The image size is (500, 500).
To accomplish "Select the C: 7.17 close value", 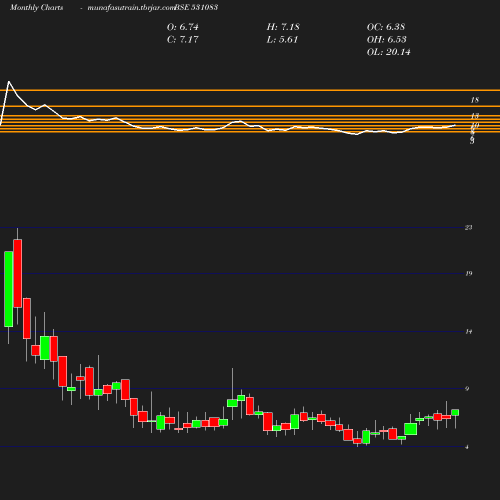I will click(x=183, y=39).
